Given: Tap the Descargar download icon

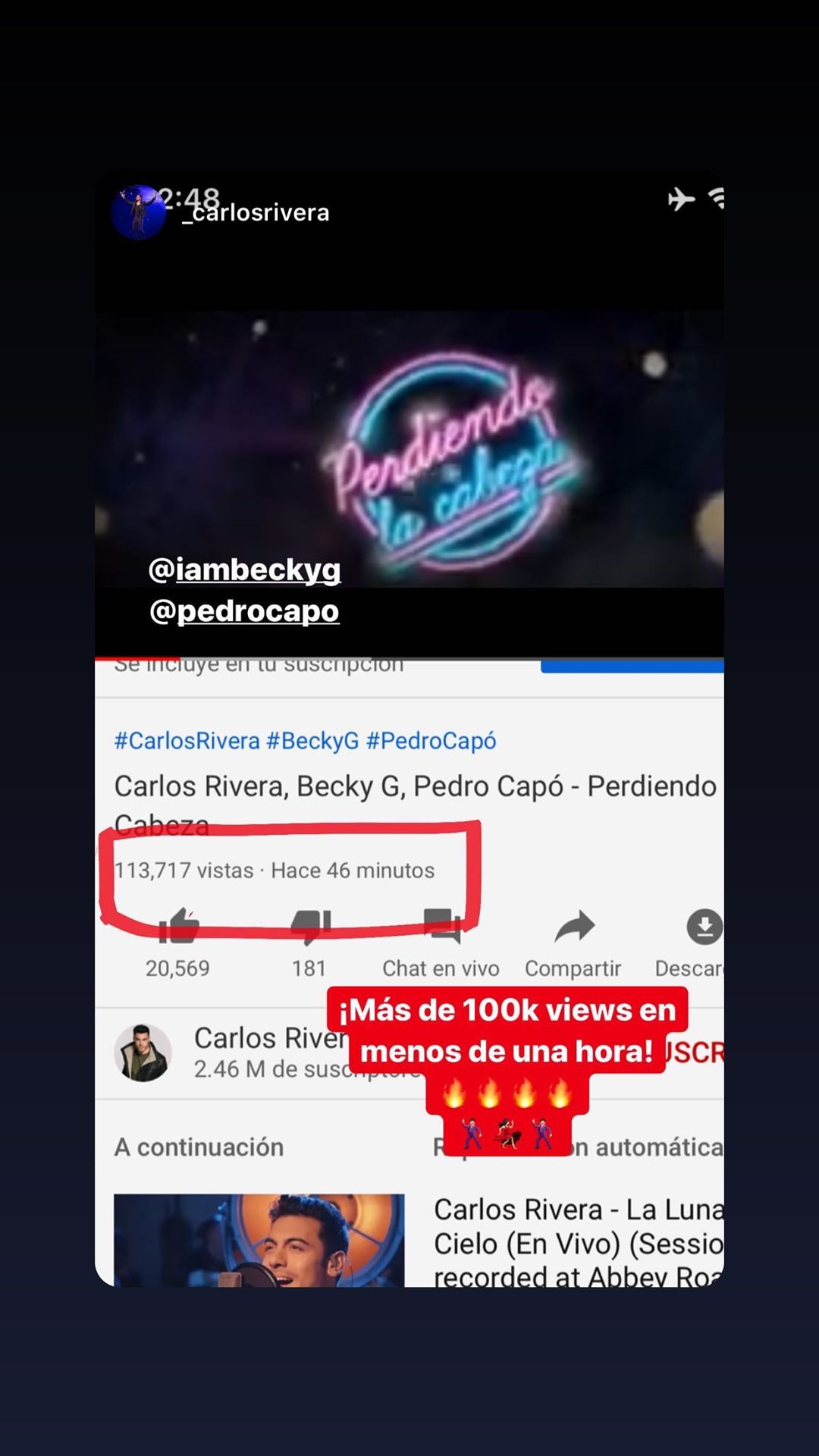Looking at the screenshot, I should click(704, 926).
